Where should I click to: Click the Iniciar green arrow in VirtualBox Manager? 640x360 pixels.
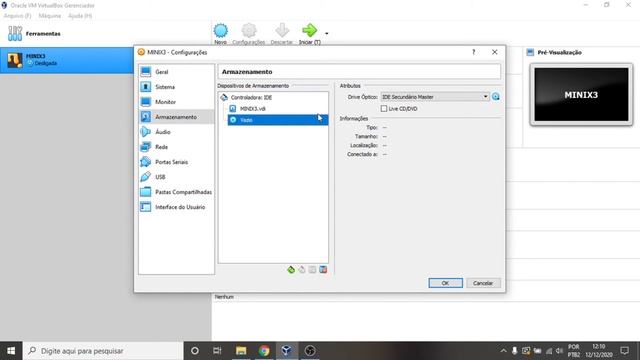click(x=309, y=34)
